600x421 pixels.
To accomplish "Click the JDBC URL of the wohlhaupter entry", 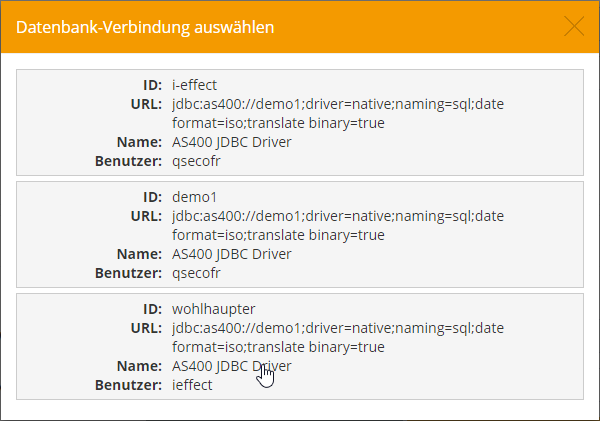I will click(x=338, y=337).
